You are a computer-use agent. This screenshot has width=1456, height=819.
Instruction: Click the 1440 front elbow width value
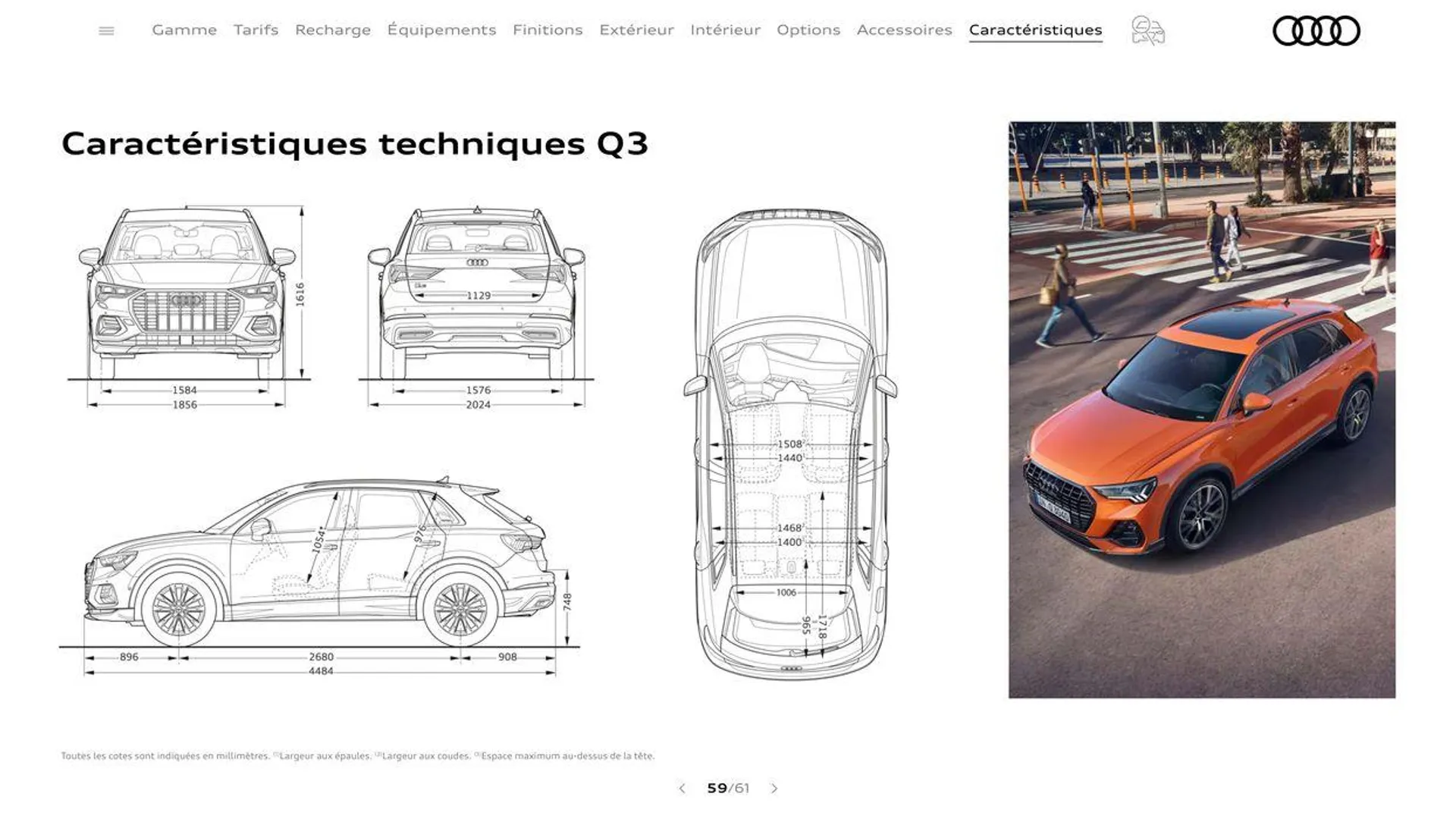(x=789, y=458)
